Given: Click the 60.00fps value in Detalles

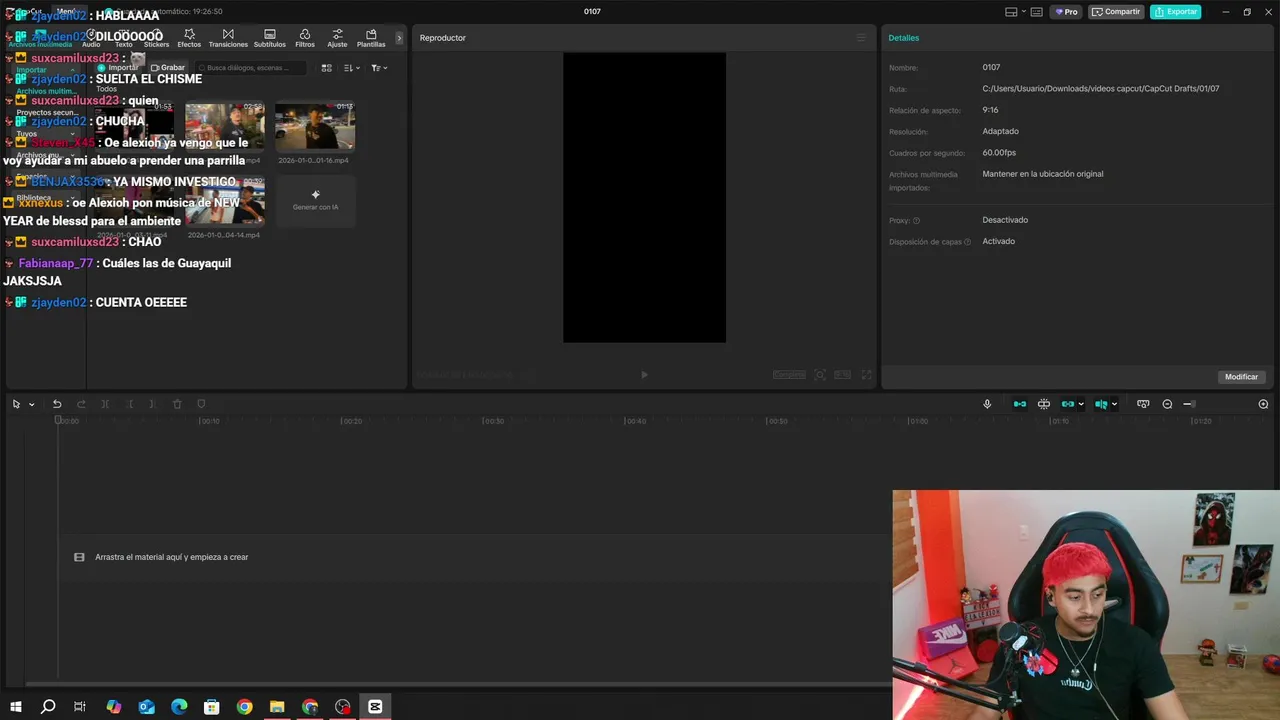Looking at the screenshot, I should (x=999, y=153).
